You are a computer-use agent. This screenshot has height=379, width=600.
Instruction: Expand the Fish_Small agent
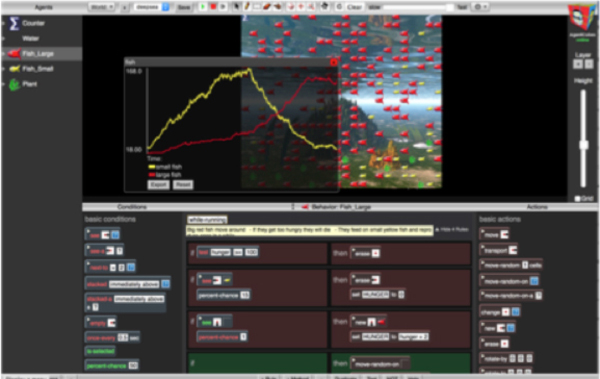[3, 69]
